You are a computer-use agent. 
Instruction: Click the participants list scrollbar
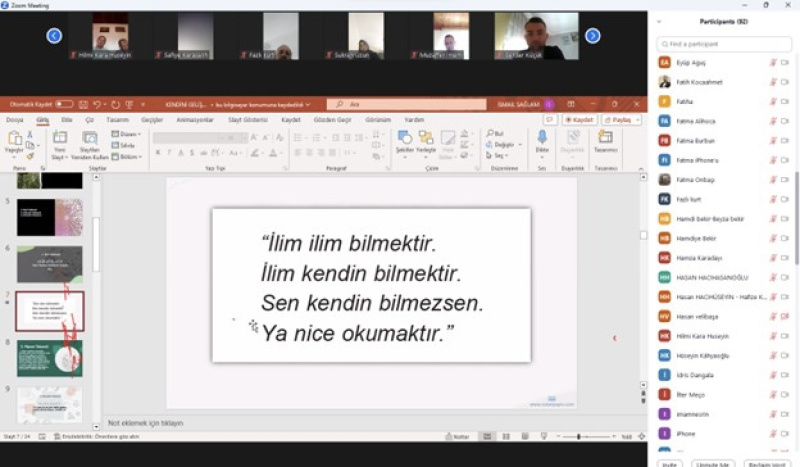point(796,217)
